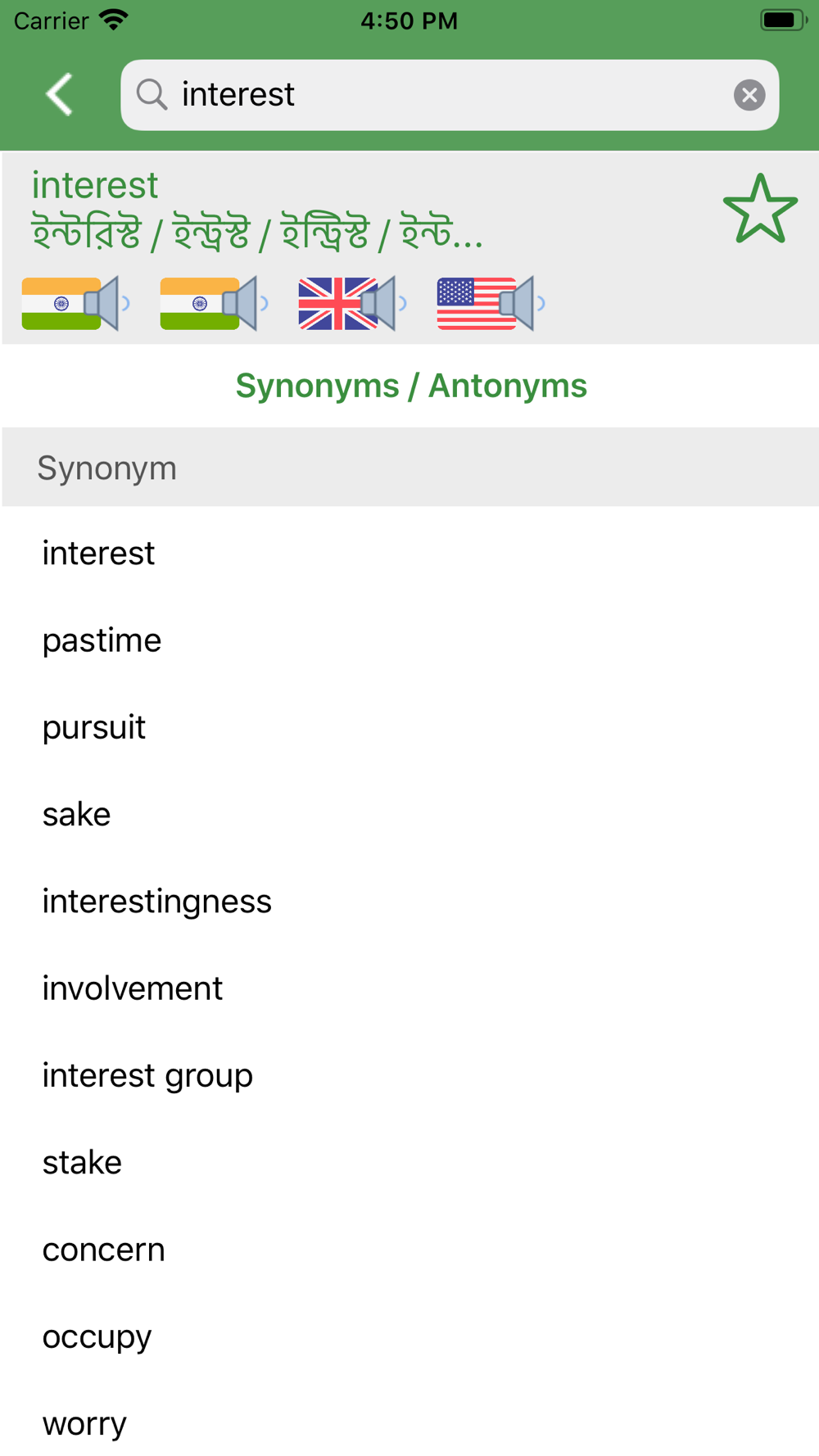819x1456 pixels.
Task: Open the word interestingness
Action: [409, 902]
